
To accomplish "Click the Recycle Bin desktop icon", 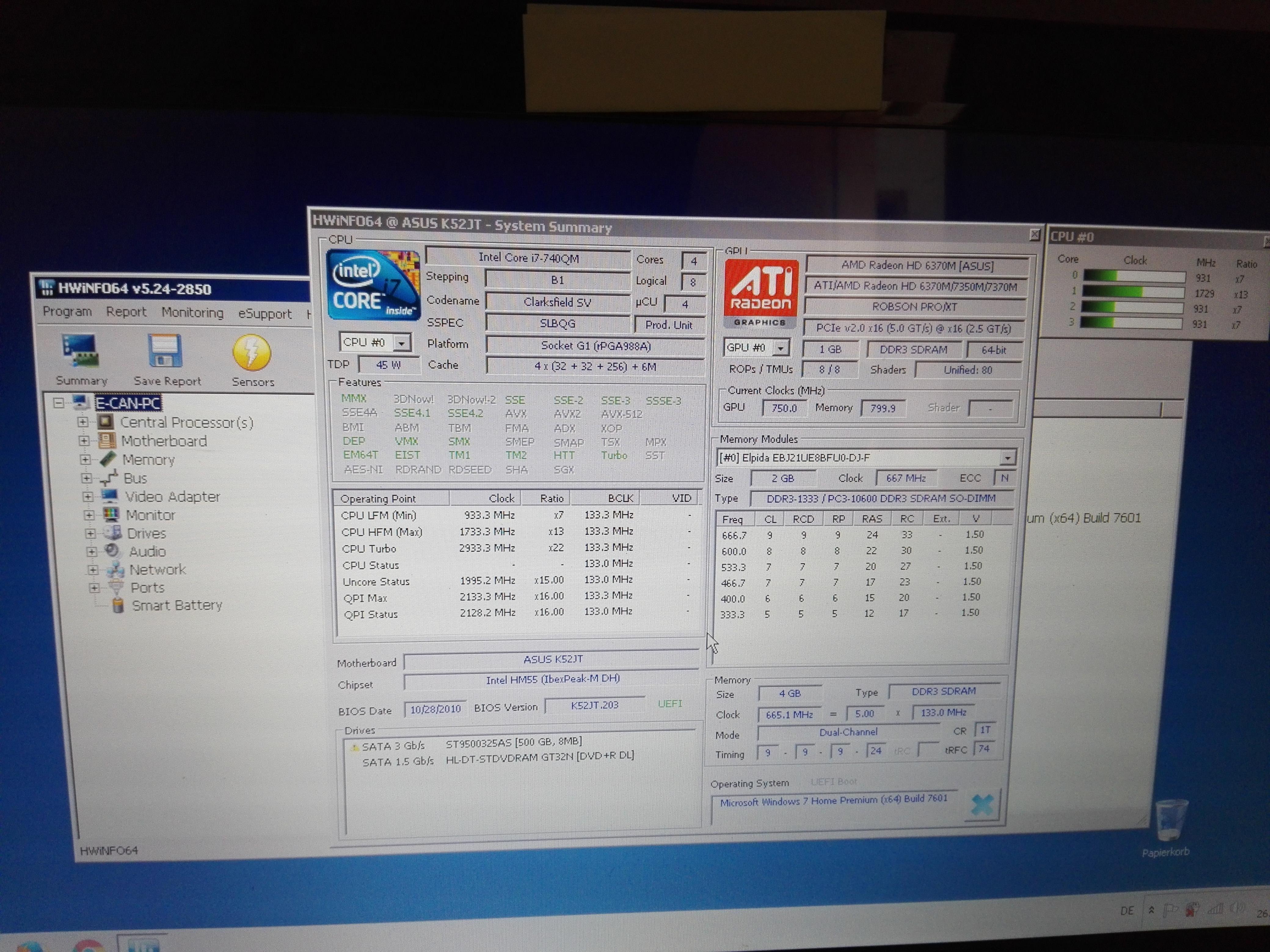I will (x=1170, y=820).
